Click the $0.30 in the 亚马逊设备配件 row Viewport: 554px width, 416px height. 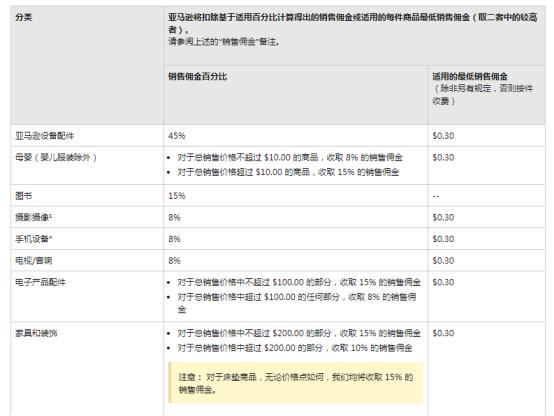pos(443,136)
